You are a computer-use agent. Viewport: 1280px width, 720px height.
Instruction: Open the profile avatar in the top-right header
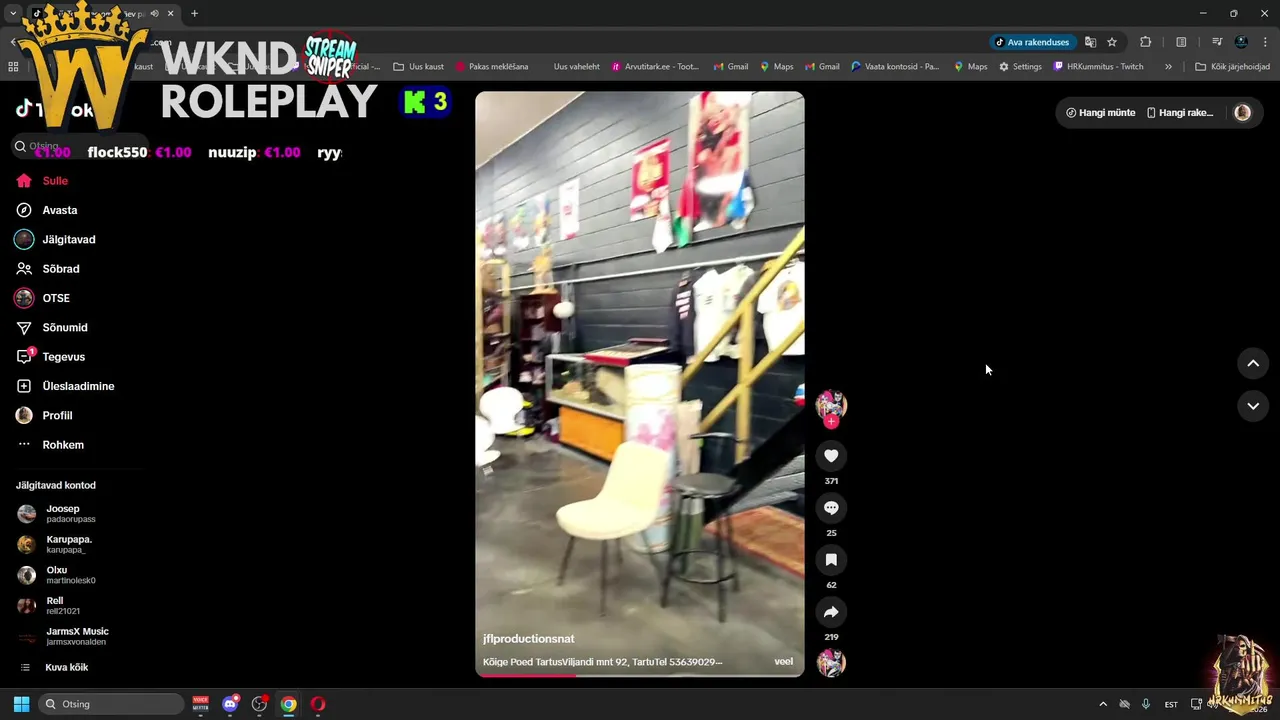click(1242, 113)
